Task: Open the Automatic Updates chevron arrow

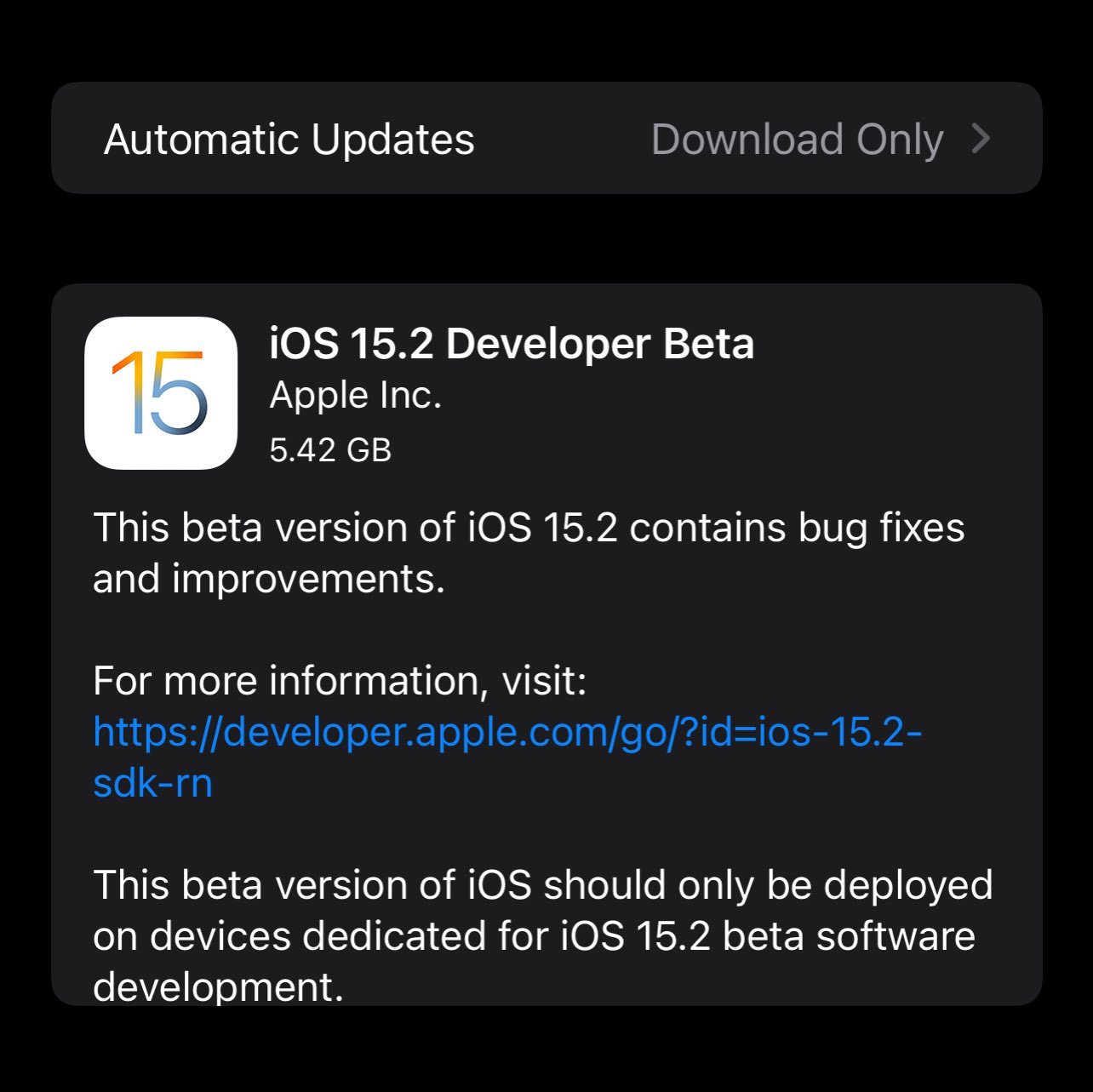Action: 981,139
